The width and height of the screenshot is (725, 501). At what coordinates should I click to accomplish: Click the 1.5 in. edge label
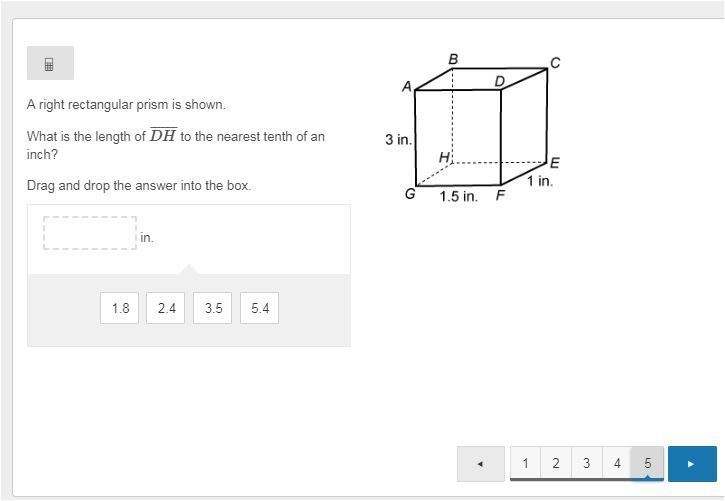pyautogui.click(x=458, y=196)
